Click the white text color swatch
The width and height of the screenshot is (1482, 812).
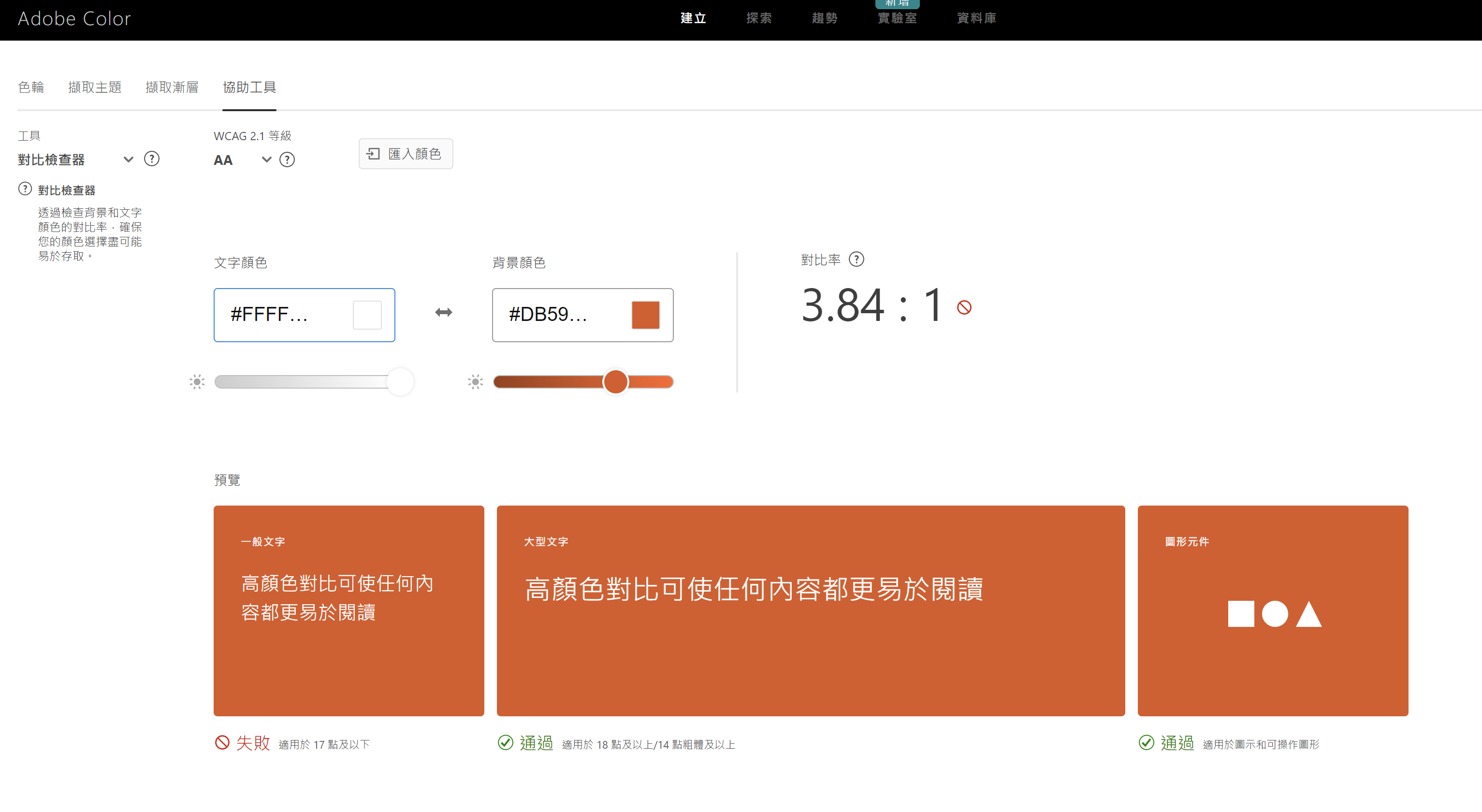point(367,315)
